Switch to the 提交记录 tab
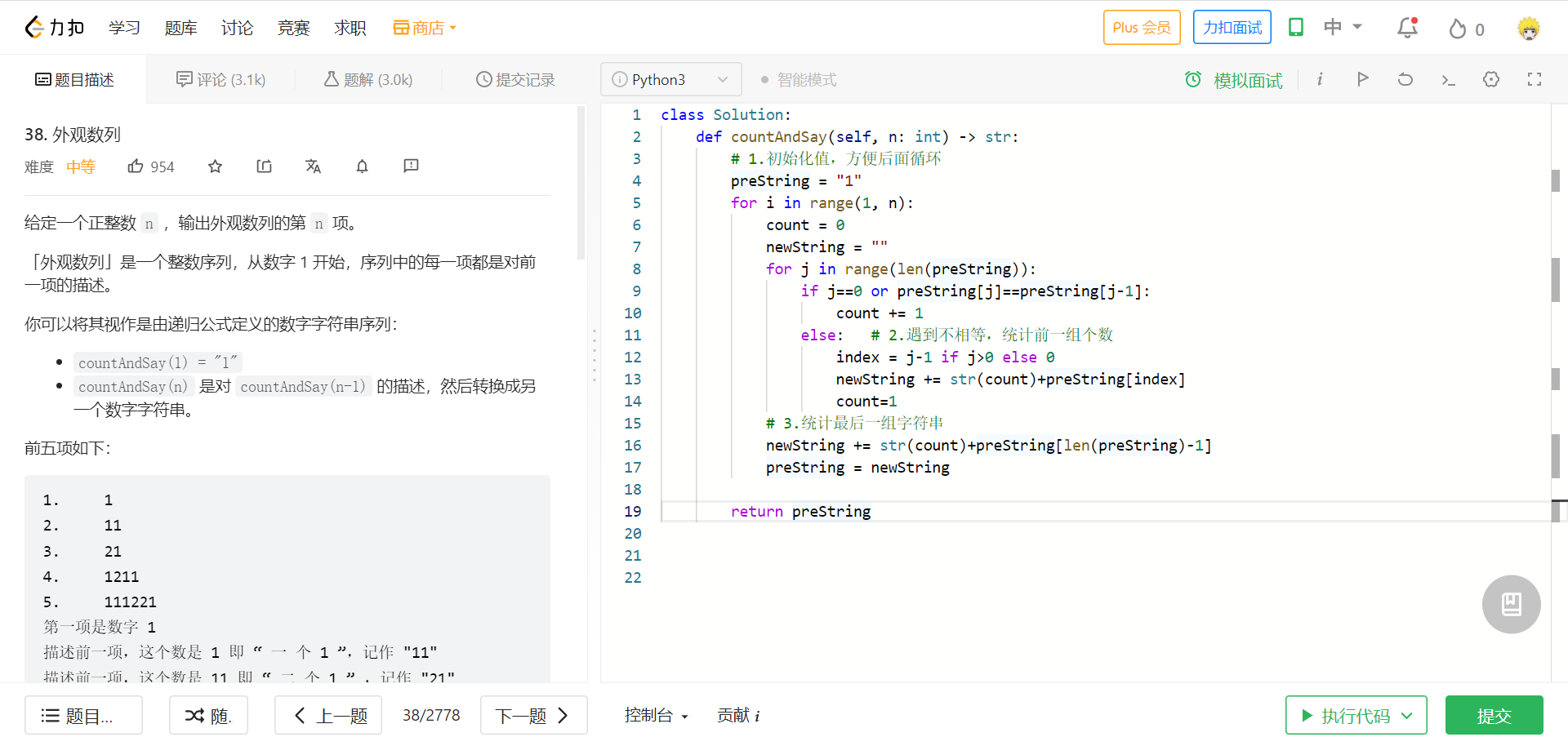This screenshot has width=1568, height=746. click(515, 79)
